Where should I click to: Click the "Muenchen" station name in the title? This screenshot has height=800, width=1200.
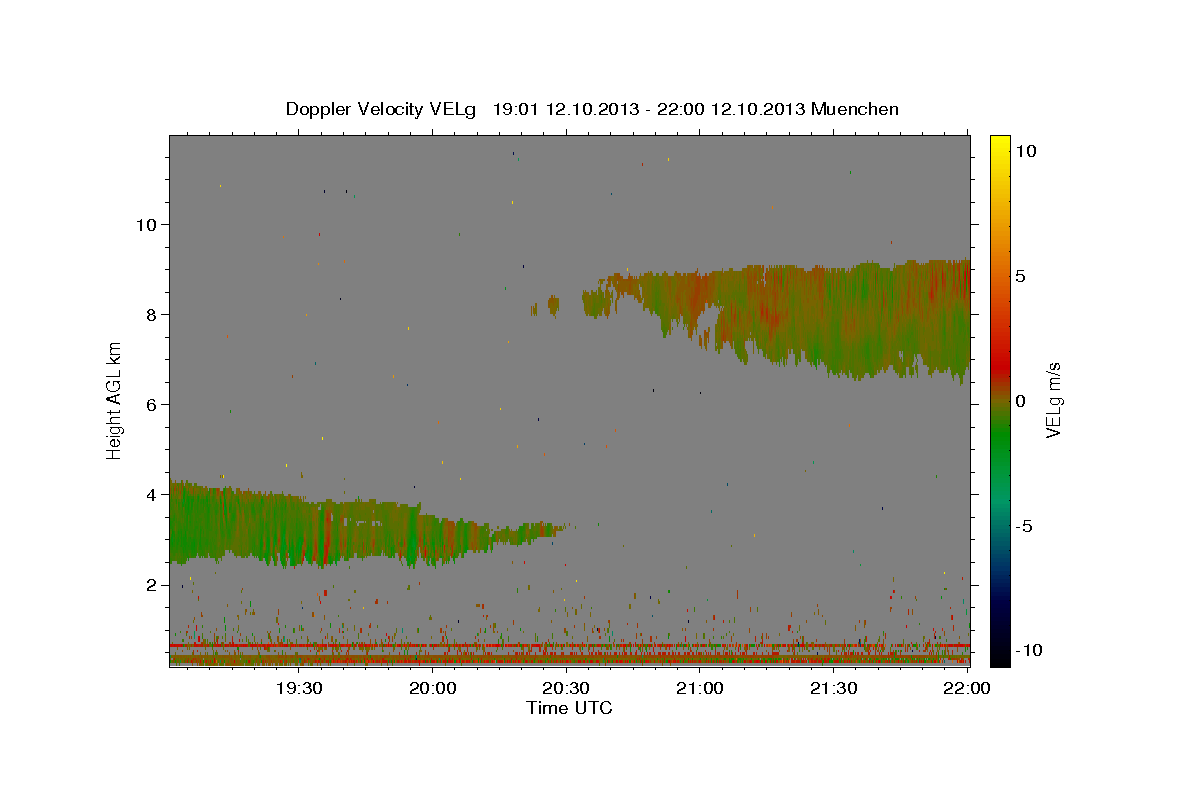tap(855, 109)
